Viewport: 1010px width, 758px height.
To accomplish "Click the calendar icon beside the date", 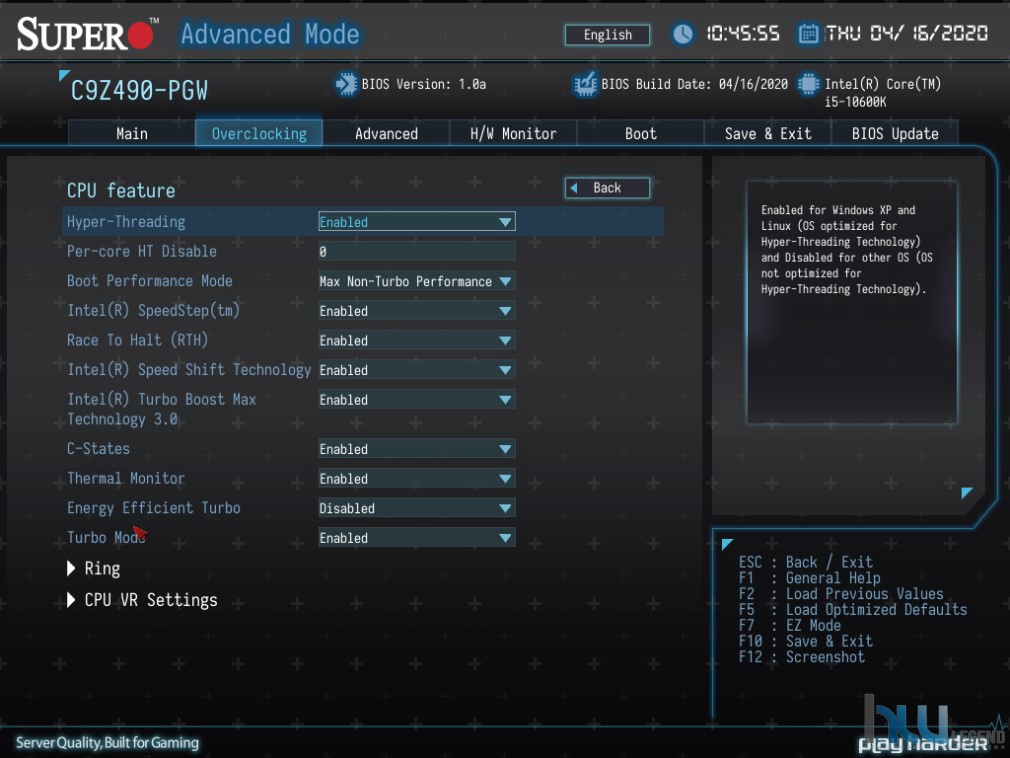I will (808, 33).
